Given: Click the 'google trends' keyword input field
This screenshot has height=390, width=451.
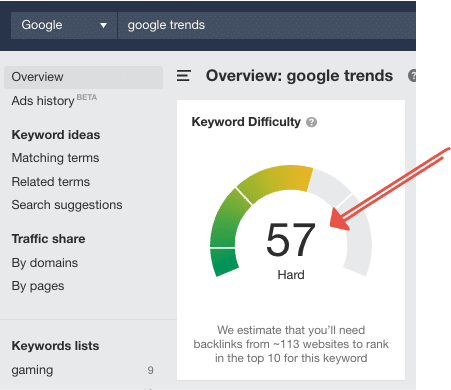Looking at the screenshot, I should pos(267,25).
